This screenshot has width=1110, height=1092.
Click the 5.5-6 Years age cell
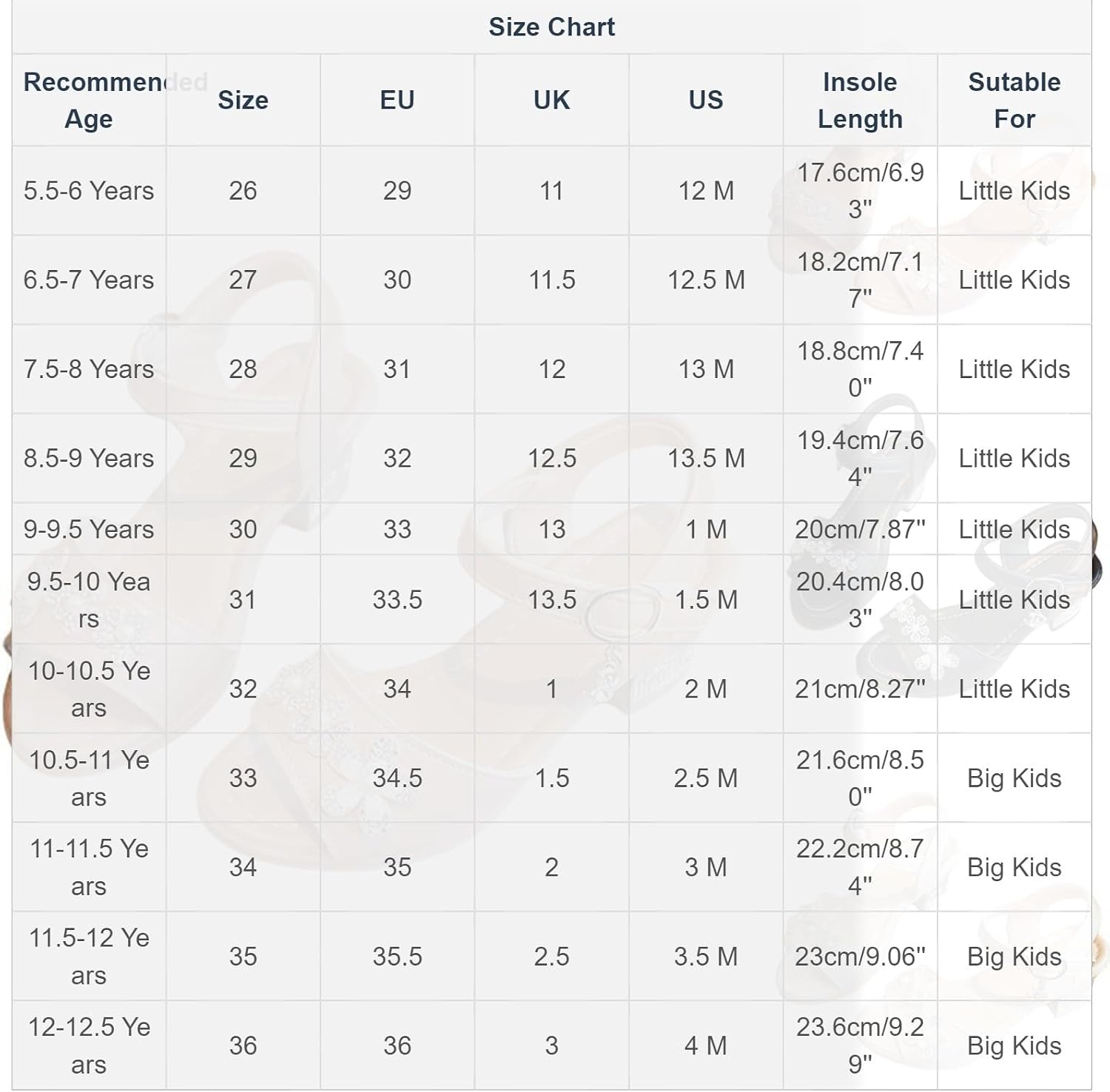(89, 191)
